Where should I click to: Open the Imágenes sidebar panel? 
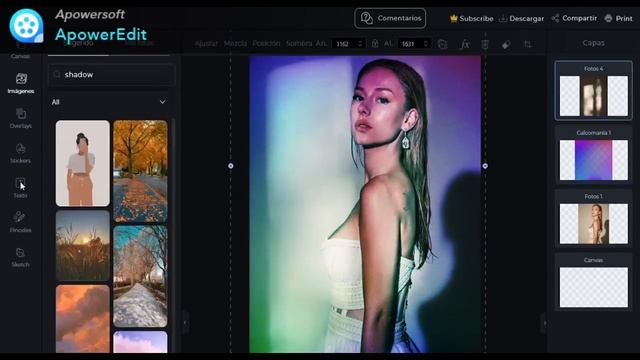(20, 83)
